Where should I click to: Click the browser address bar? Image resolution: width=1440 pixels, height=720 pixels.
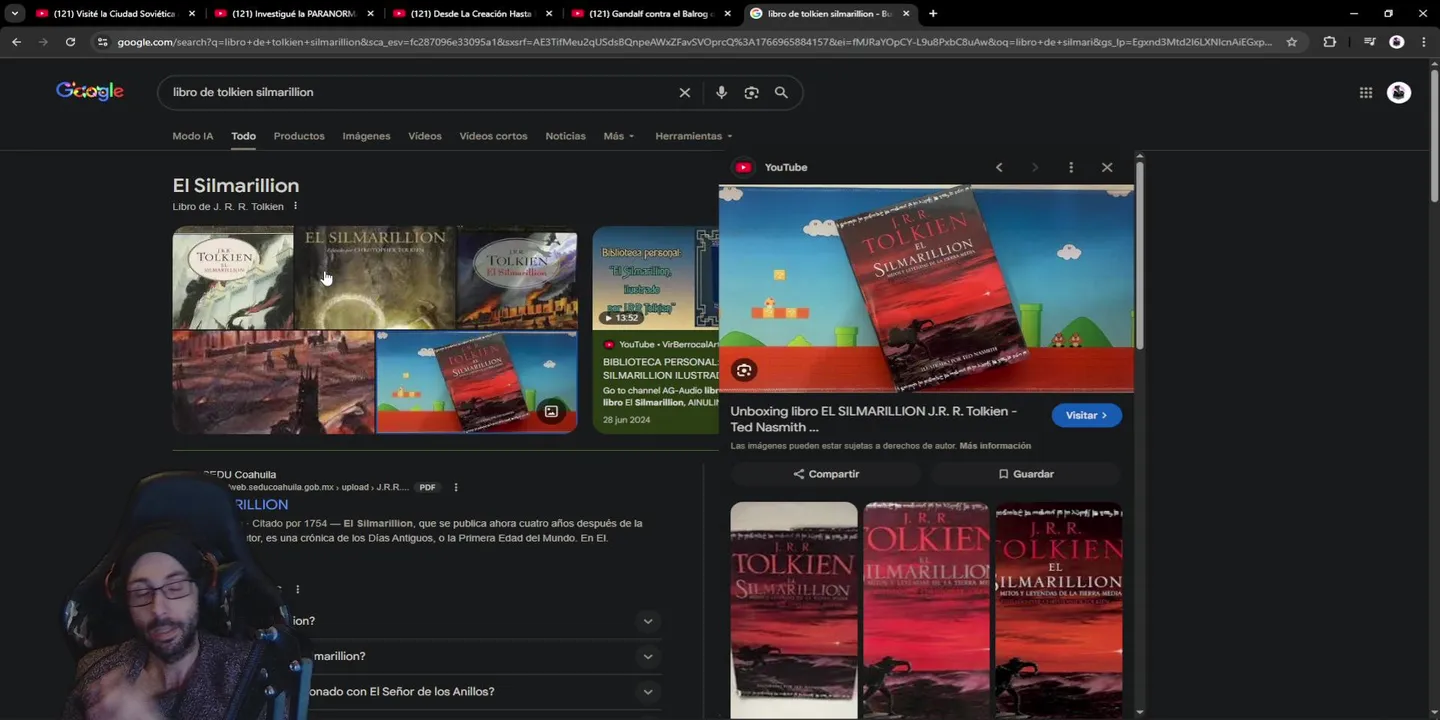click(x=694, y=42)
